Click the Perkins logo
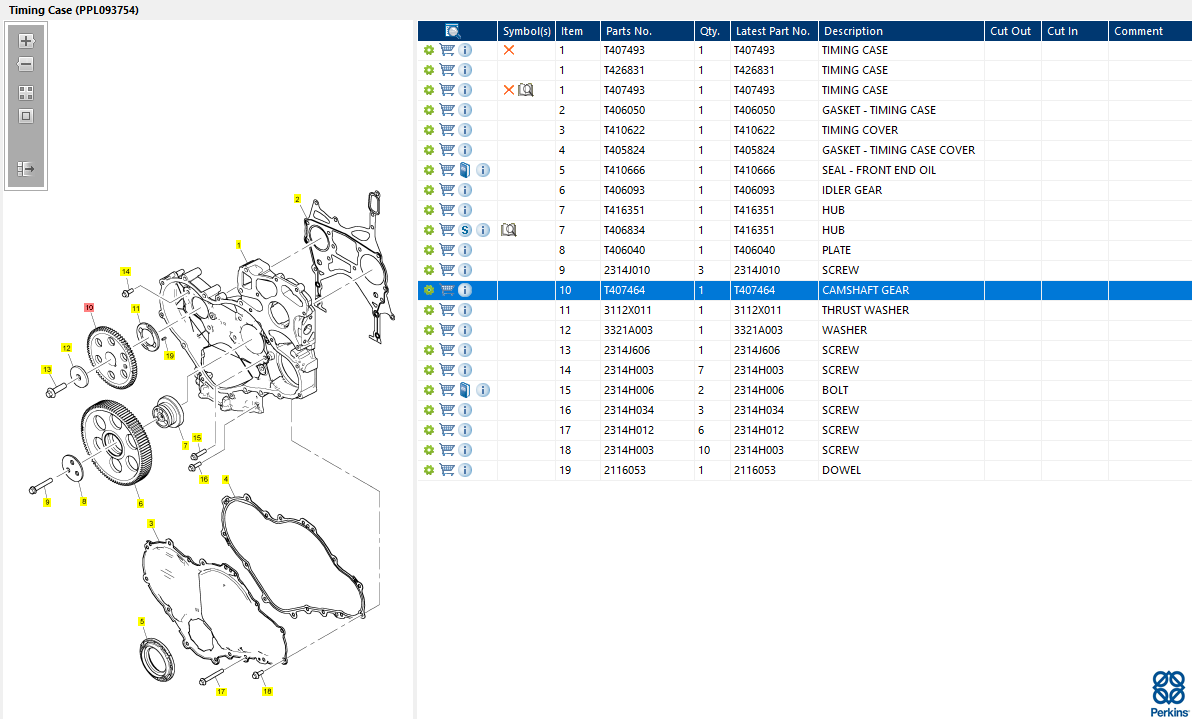 [1168, 693]
